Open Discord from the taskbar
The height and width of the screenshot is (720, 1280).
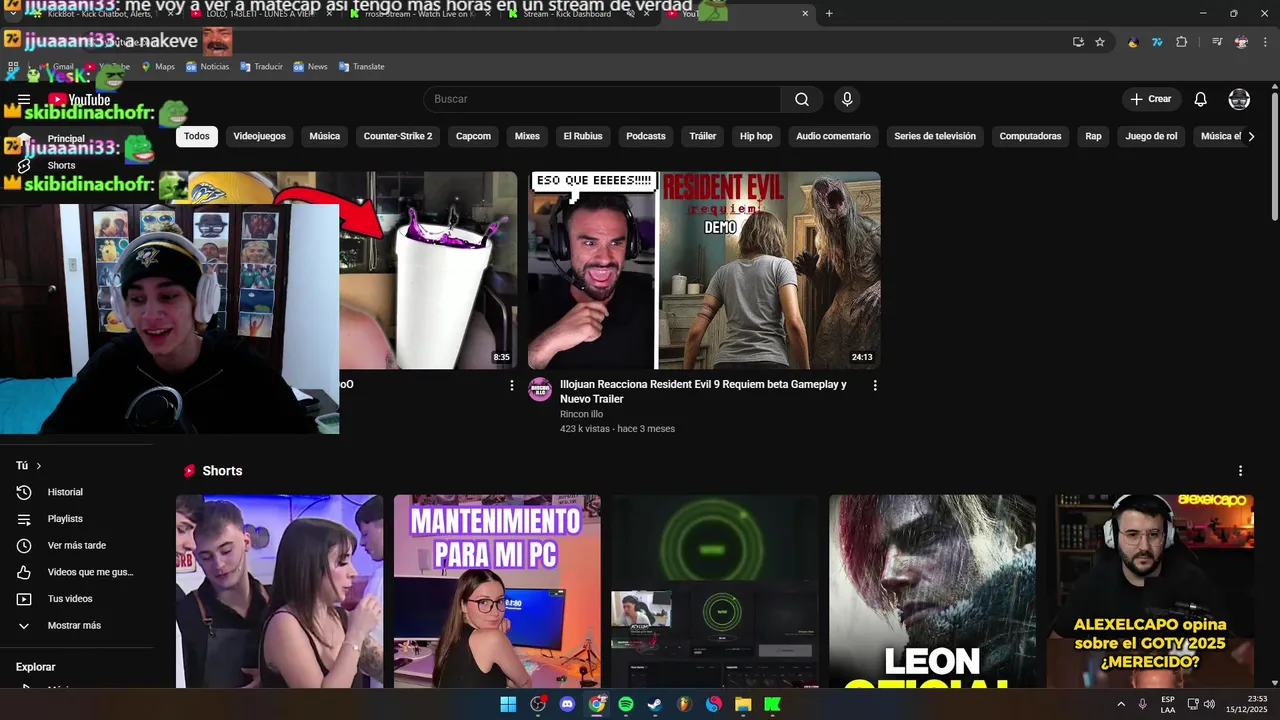[x=568, y=704]
